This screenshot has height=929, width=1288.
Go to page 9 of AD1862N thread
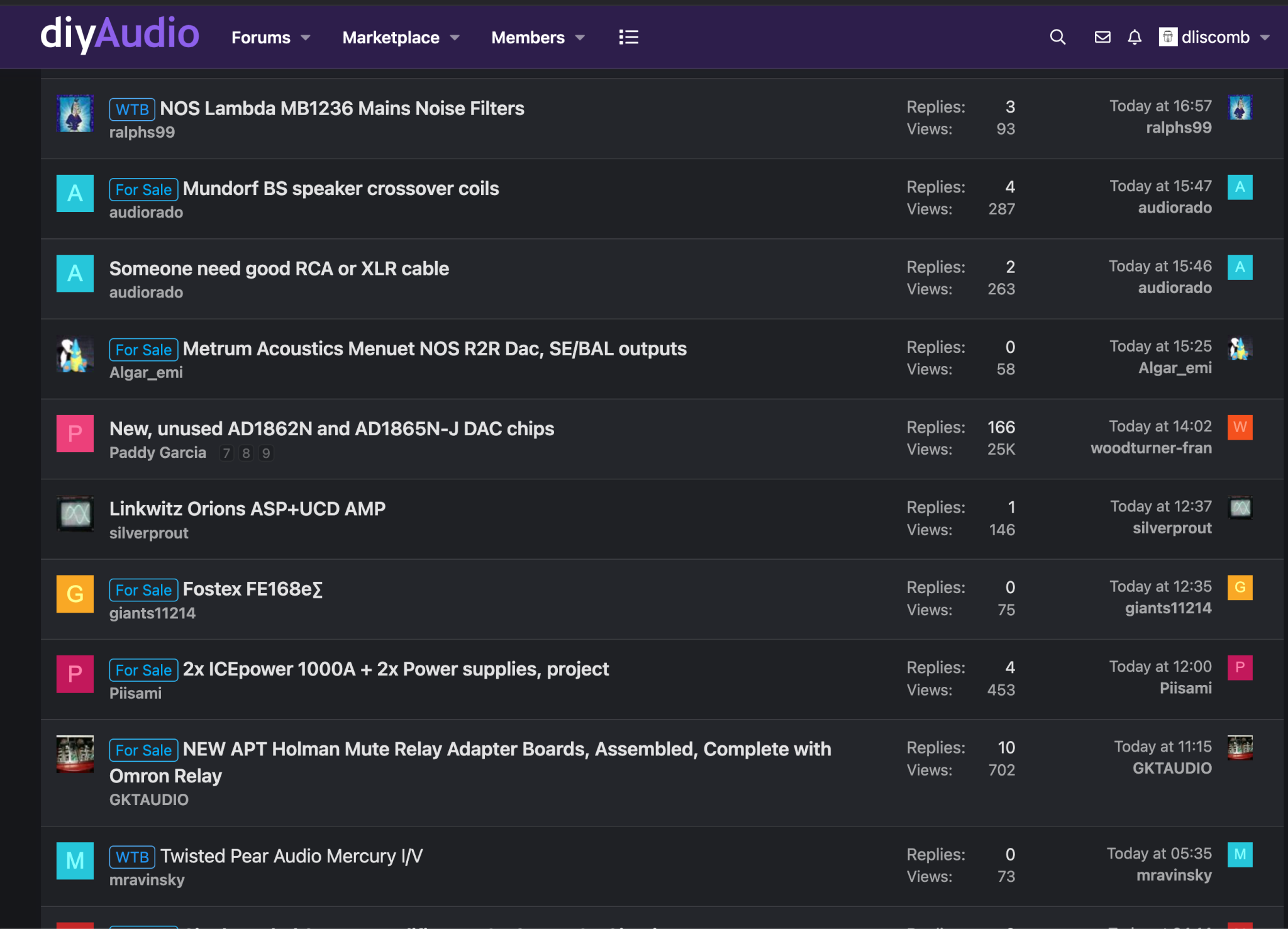tap(266, 453)
